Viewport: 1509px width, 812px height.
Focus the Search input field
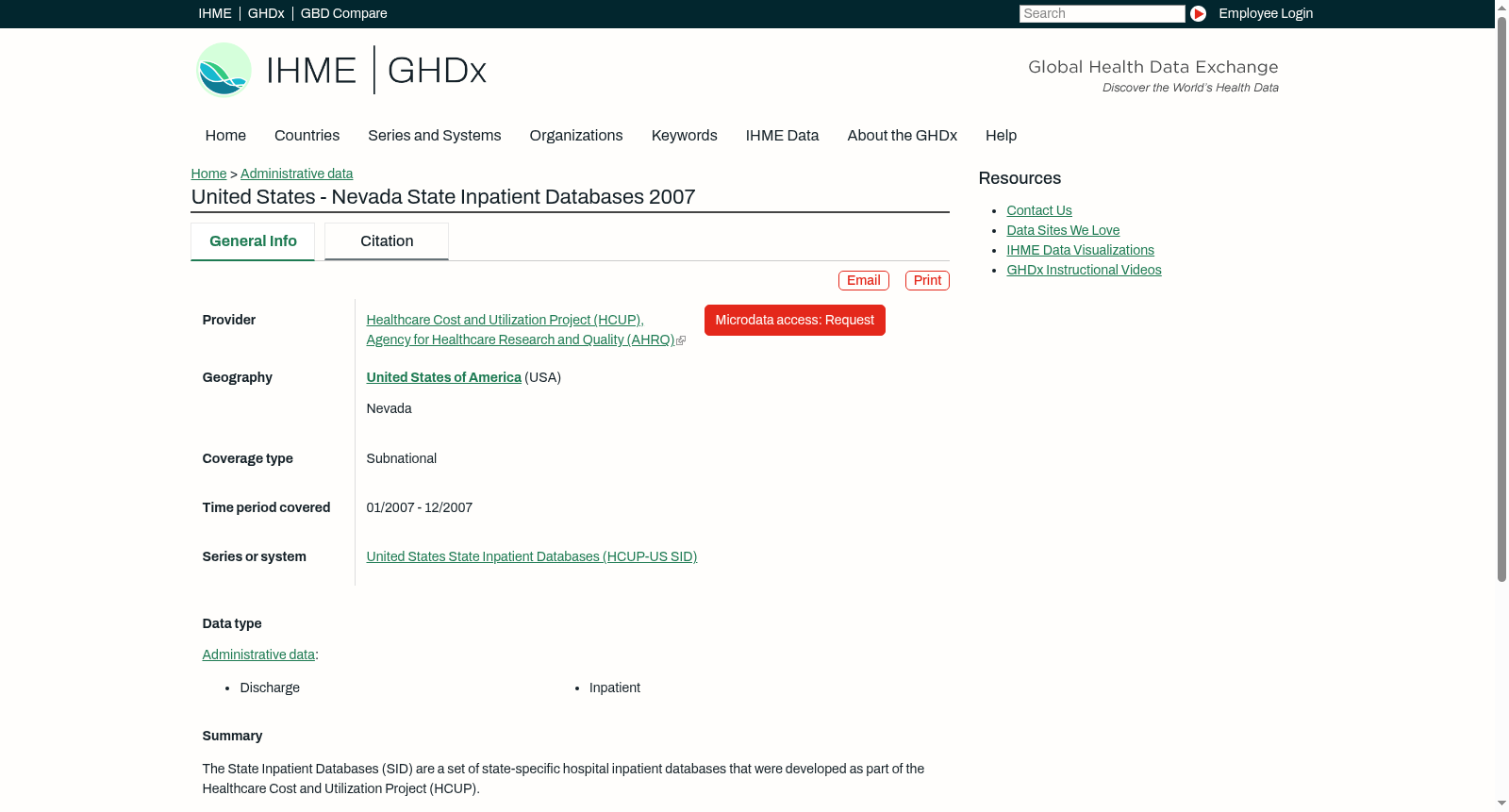click(x=1102, y=13)
